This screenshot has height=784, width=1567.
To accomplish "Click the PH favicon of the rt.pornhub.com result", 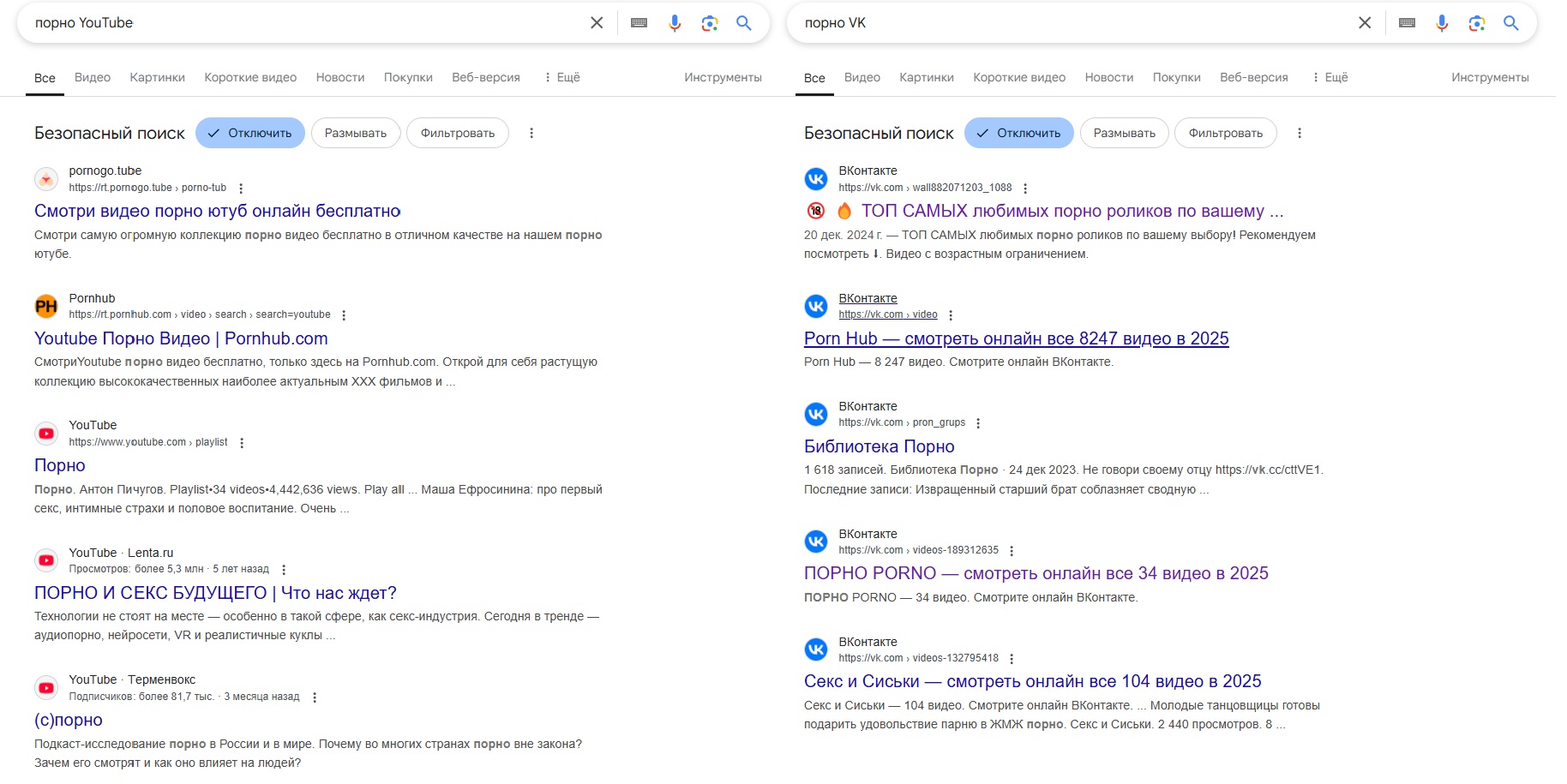I will 46,306.
